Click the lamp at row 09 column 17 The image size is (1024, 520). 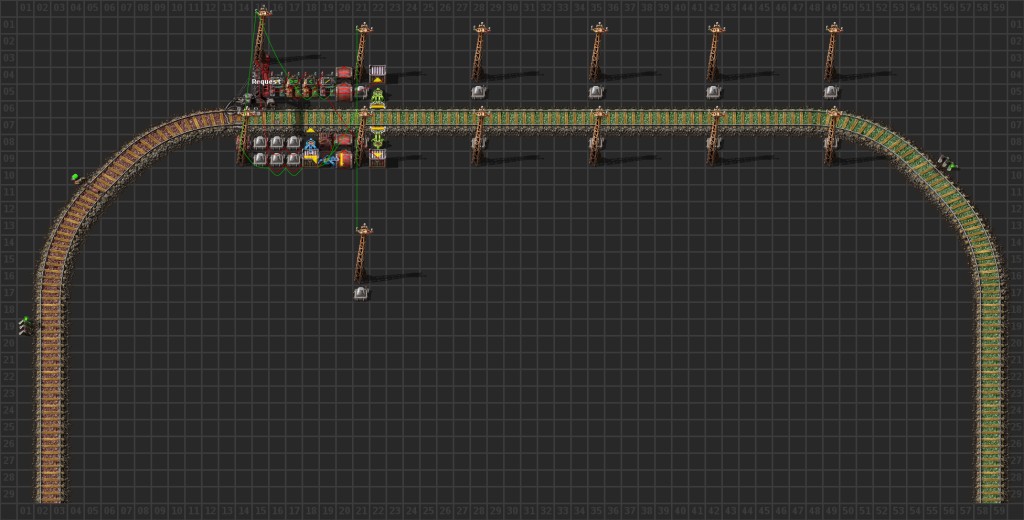click(x=293, y=159)
